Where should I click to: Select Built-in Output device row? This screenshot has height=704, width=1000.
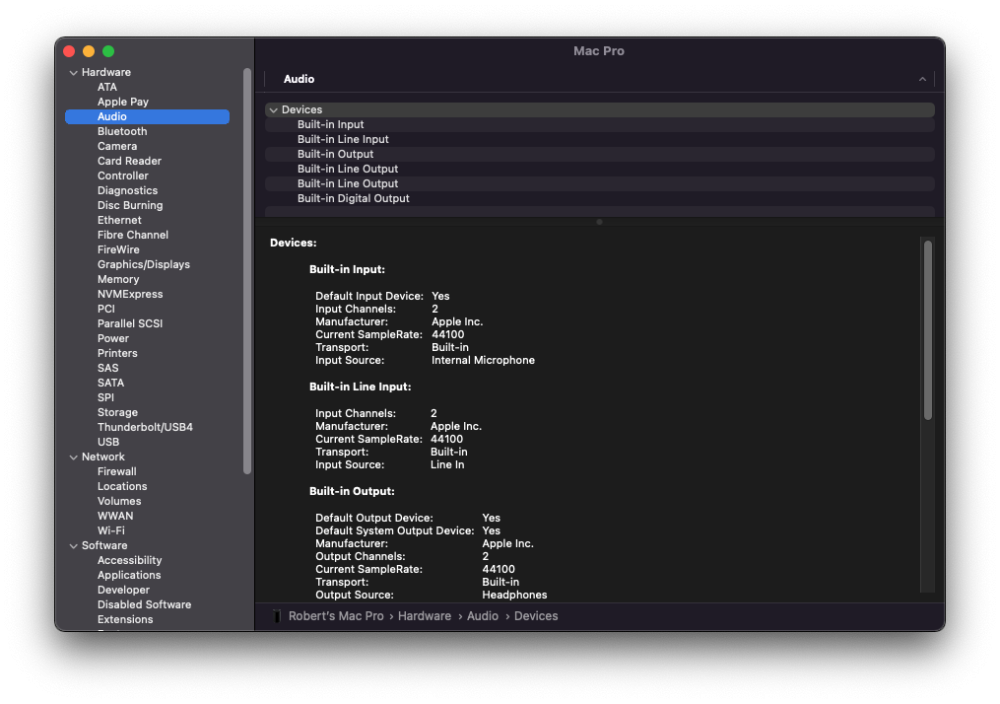pyautogui.click(x=599, y=154)
